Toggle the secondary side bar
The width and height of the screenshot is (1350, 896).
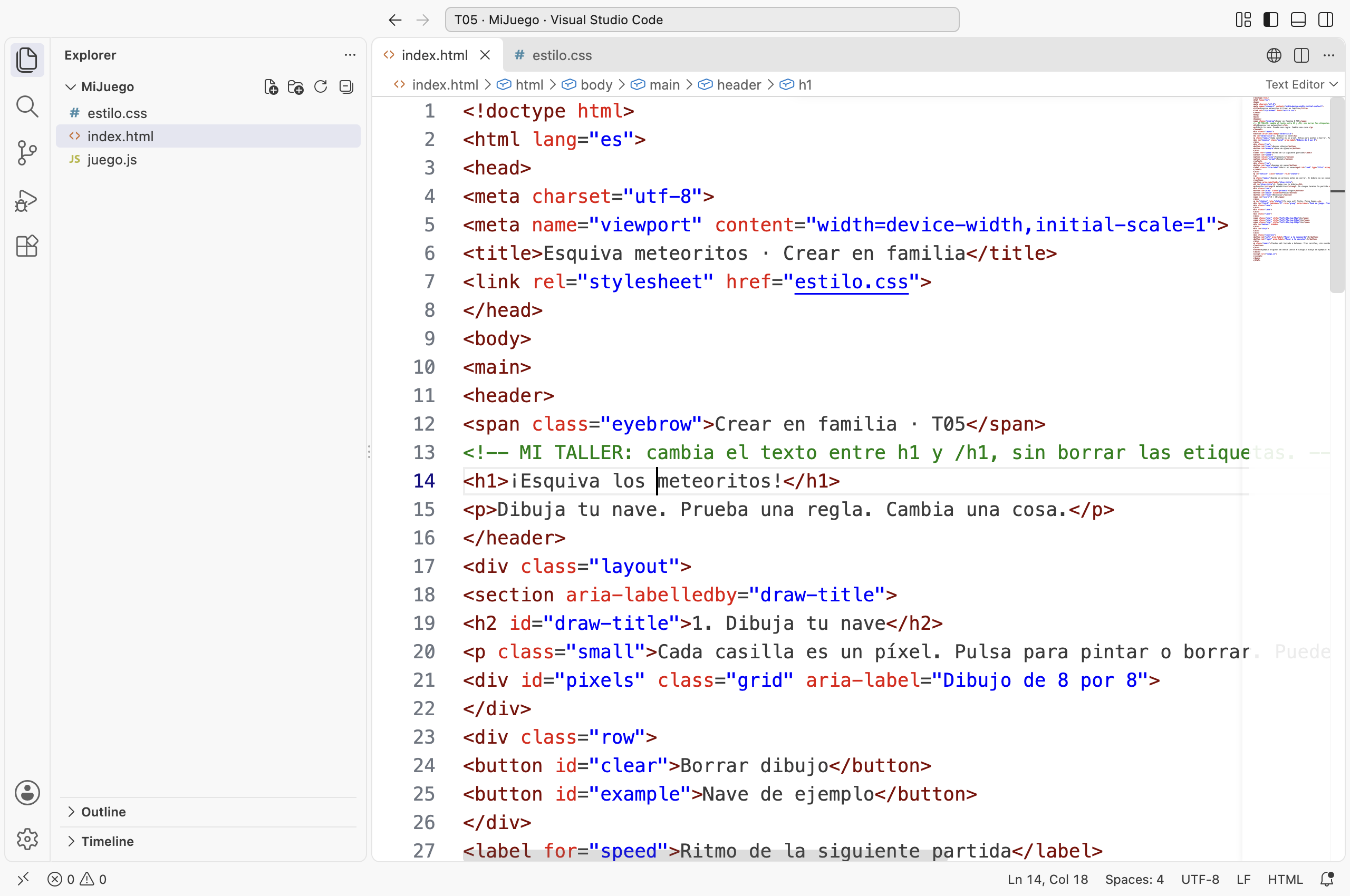[x=1325, y=20]
